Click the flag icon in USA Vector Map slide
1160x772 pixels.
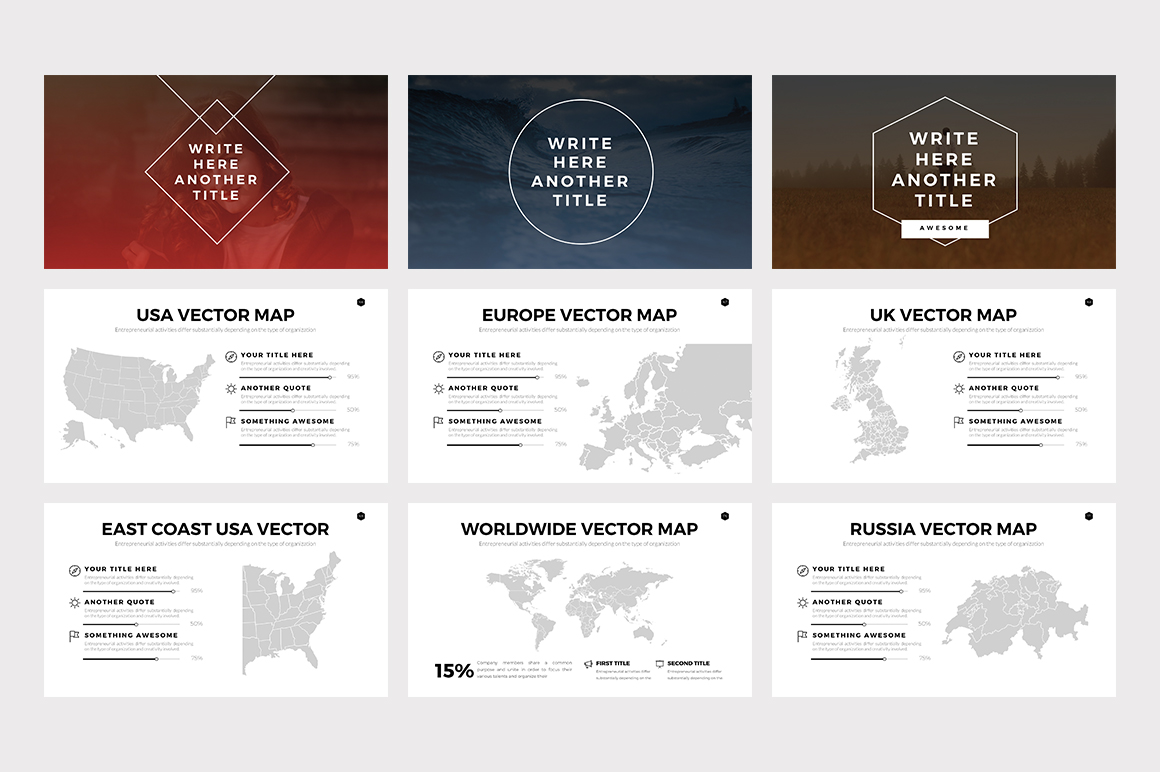pos(231,421)
